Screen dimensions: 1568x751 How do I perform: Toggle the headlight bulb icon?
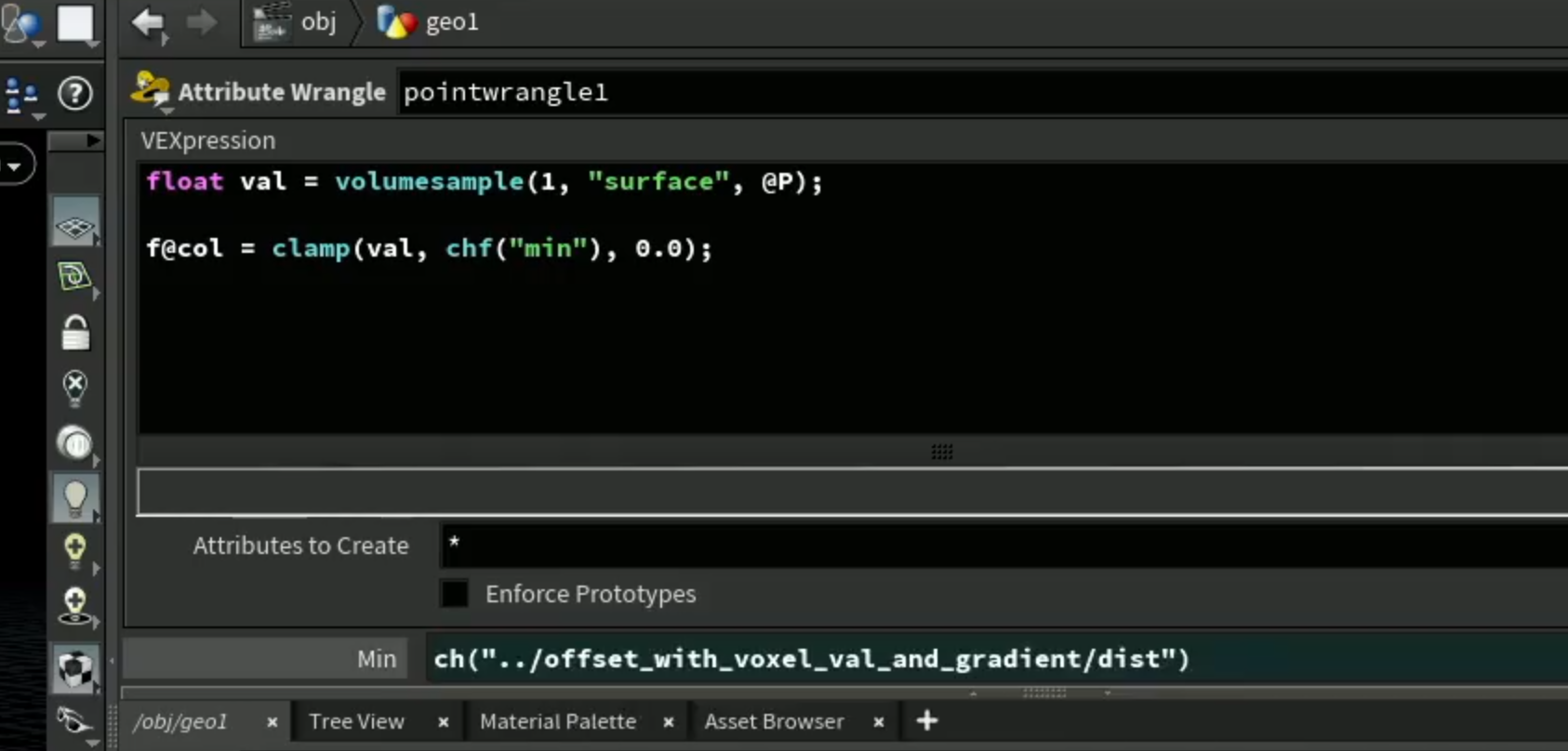point(75,497)
